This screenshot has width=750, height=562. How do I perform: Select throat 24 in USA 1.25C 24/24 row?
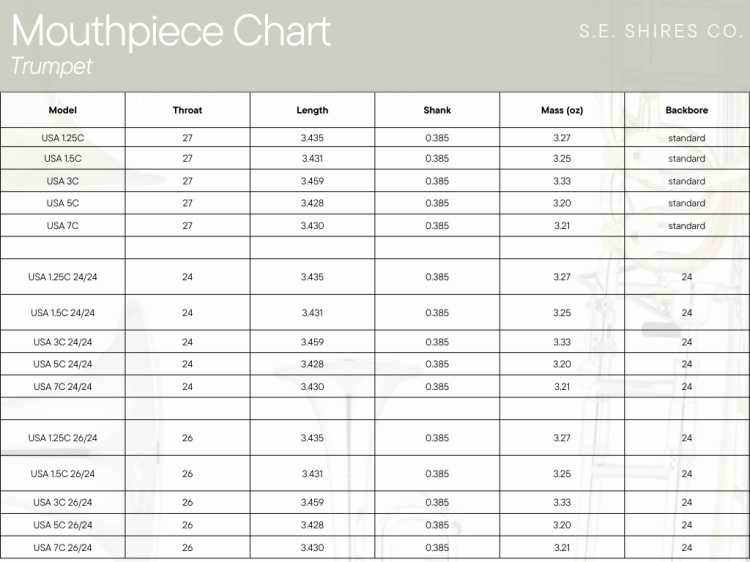coord(188,277)
